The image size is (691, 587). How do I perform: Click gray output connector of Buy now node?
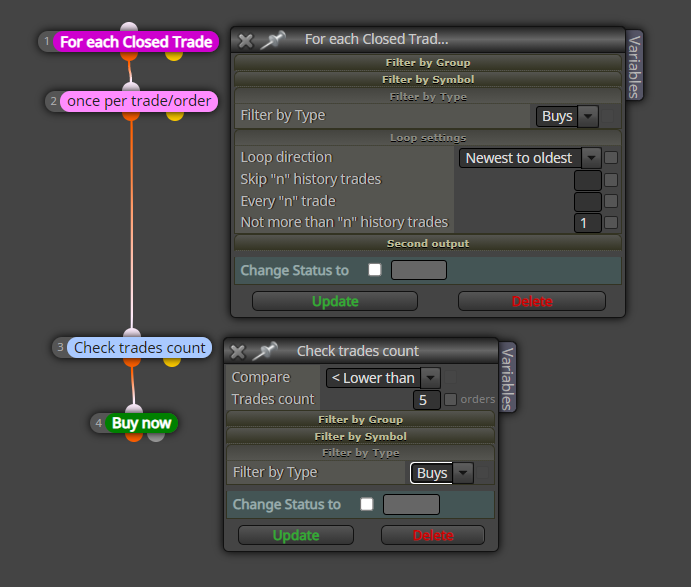click(x=156, y=437)
